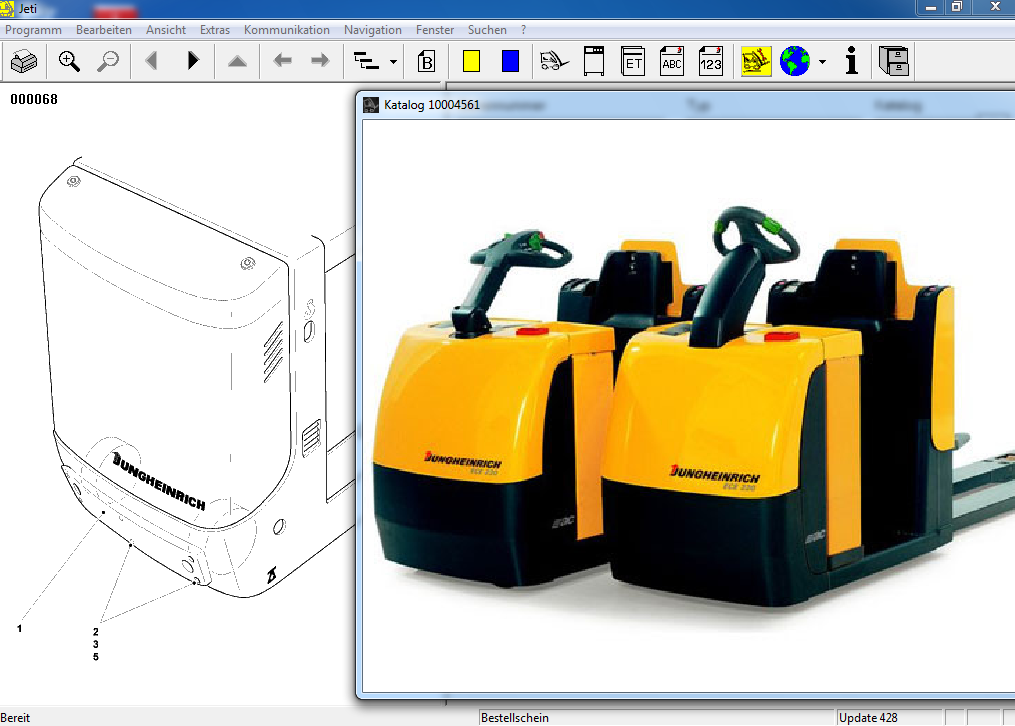Screen dimensions: 1015x726
Task: Go to next page with black arrow
Action: pyautogui.click(x=193, y=62)
